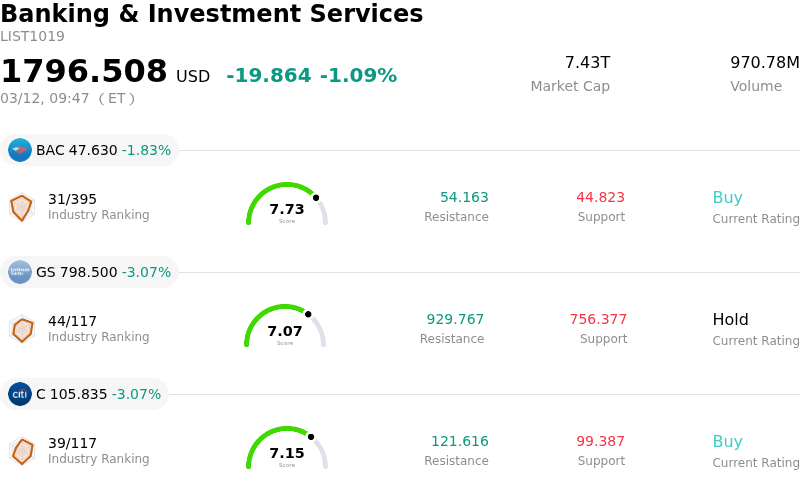
Task: Click GS support value 756.377
Action: [x=598, y=320]
